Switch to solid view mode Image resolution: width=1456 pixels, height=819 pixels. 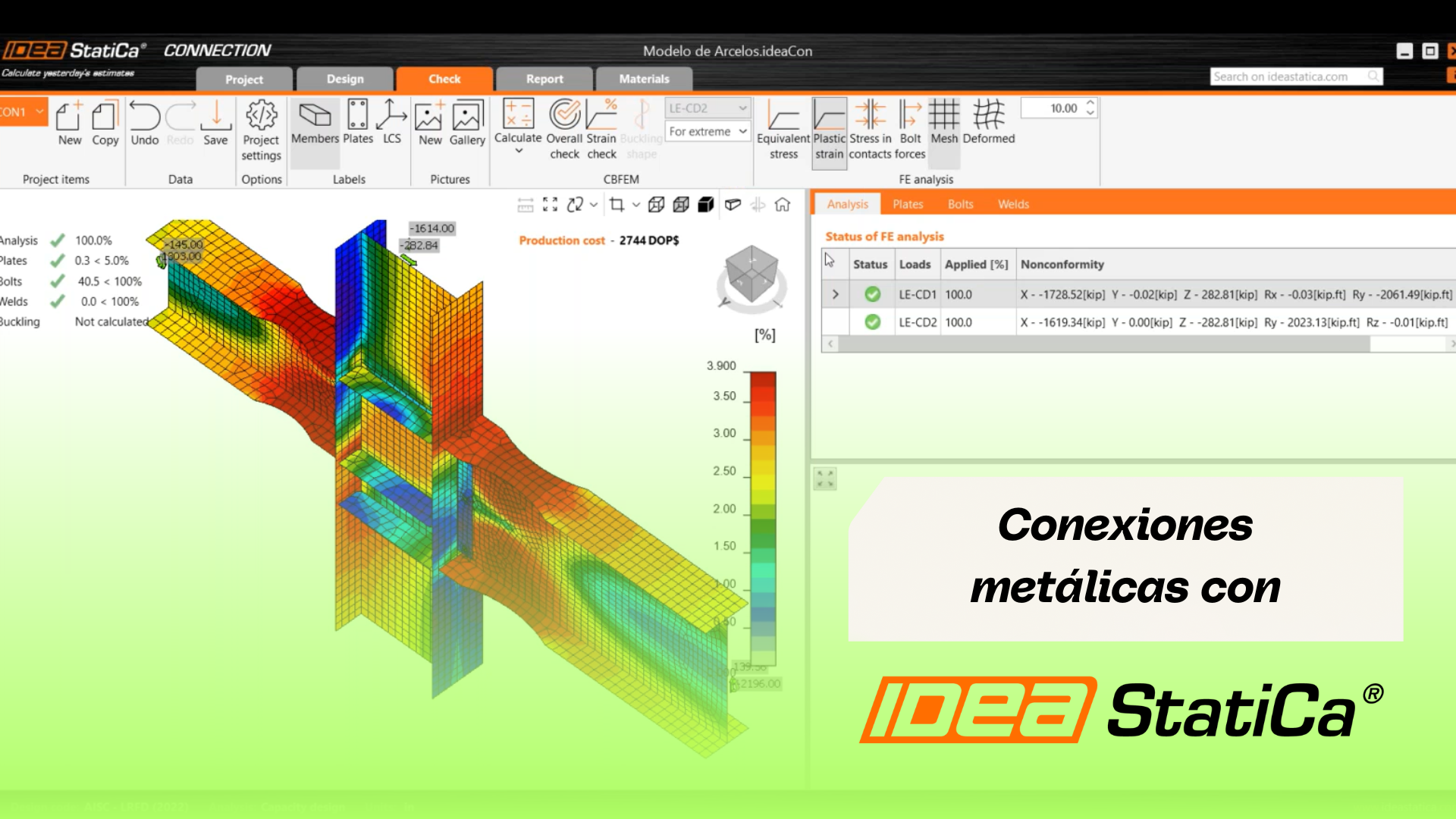point(706,205)
